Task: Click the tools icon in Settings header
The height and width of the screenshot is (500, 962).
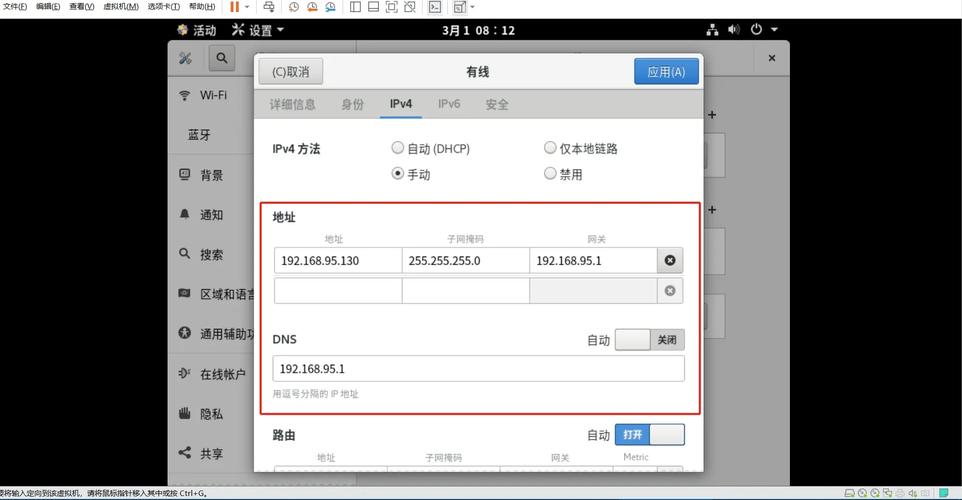Action: (185, 58)
